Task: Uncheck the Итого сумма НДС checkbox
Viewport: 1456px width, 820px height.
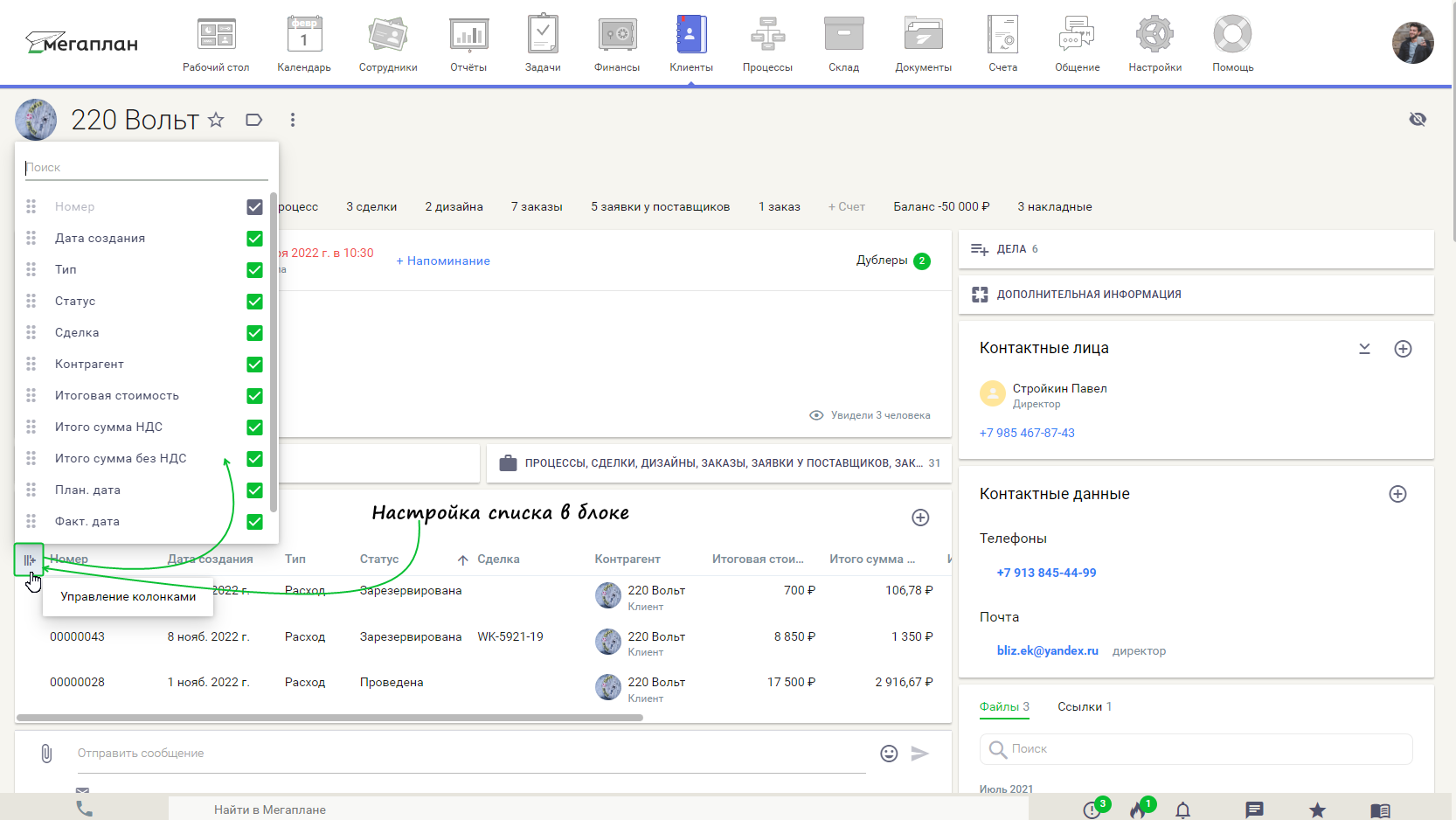Action: 254,427
